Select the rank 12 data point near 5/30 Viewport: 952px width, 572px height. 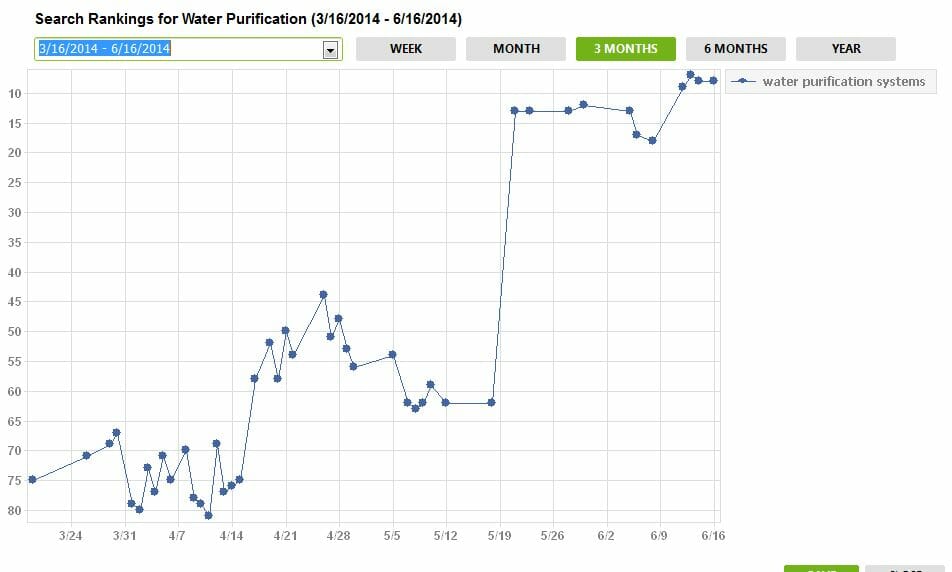pyautogui.click(x=583, y=104)
